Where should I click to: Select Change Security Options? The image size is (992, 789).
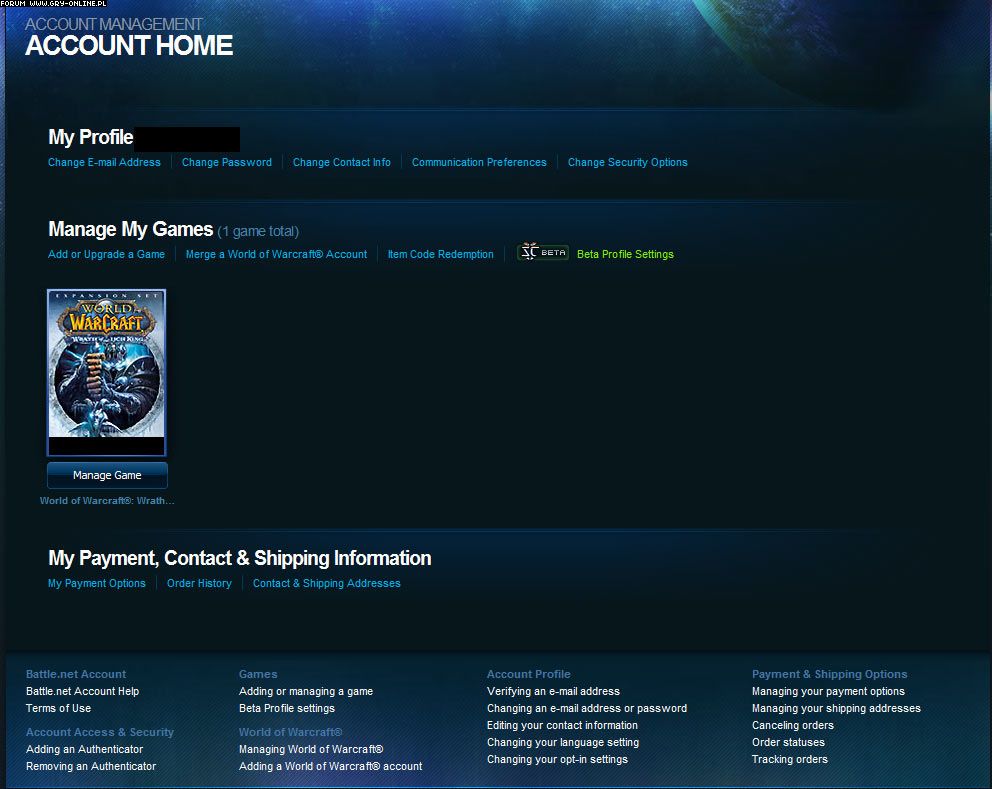(x=628, y=162)
